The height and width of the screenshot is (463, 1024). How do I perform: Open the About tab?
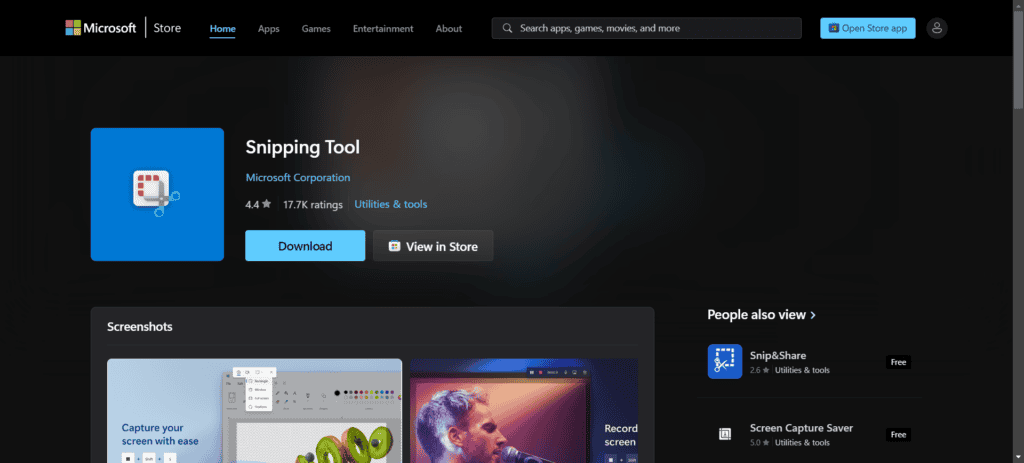click(449, 29)
